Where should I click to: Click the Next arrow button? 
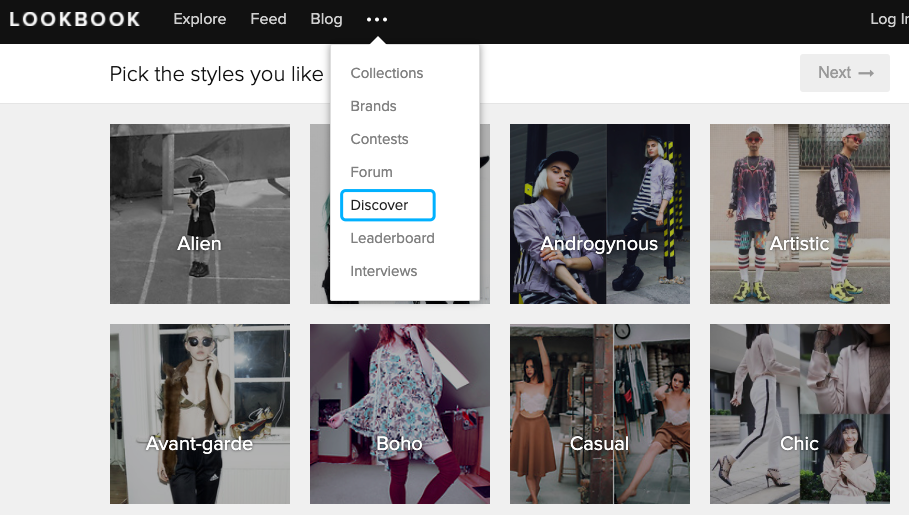(845, 73)
